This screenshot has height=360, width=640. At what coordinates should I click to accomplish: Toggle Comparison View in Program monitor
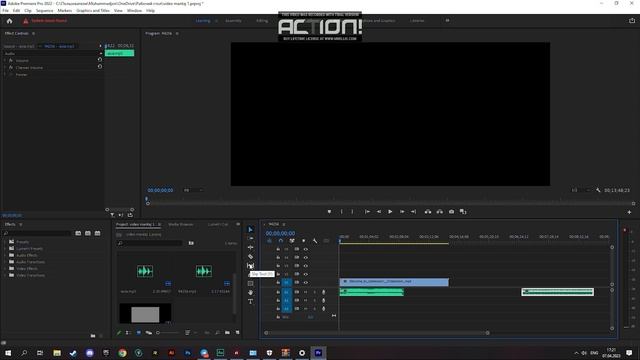[x=463, y=211]
